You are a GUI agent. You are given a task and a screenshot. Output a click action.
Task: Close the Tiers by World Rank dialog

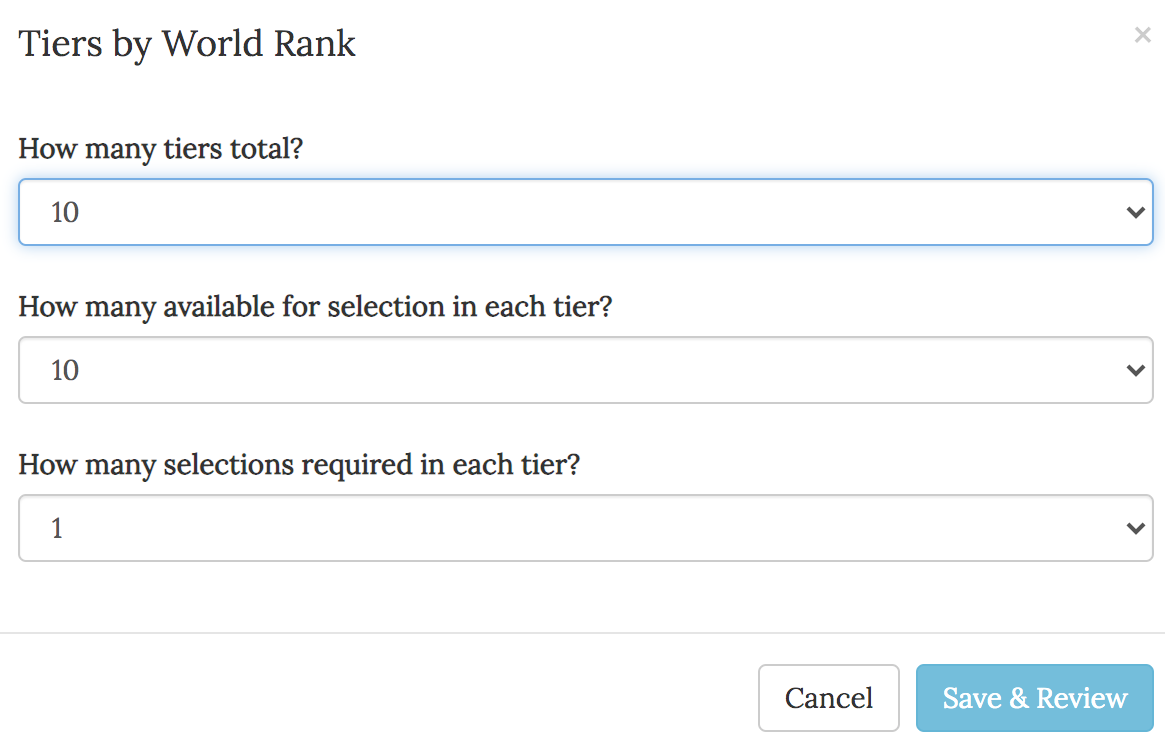[1142, 36]
